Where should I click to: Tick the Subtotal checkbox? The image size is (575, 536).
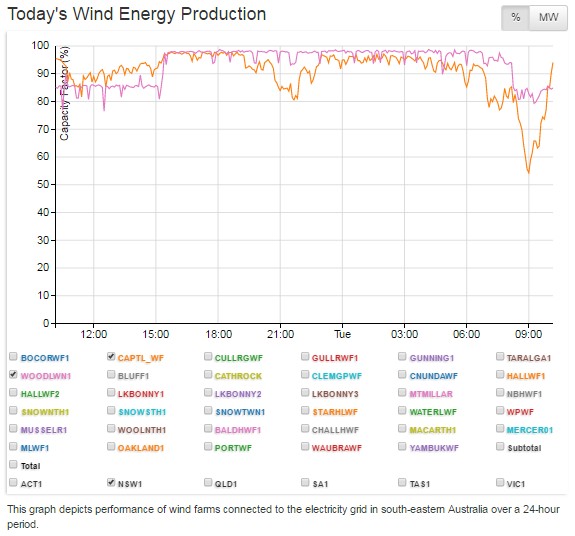(x=500, y=446)
